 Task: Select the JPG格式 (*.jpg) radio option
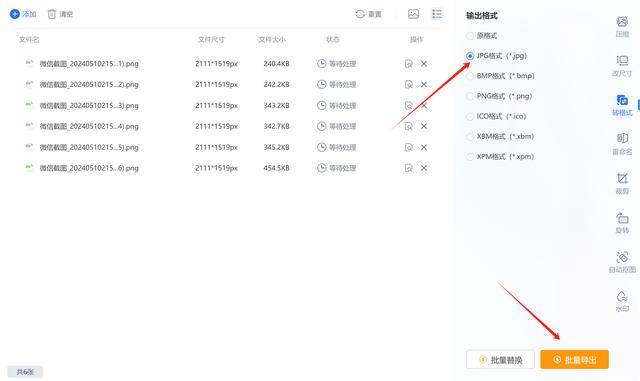[496, 56]
